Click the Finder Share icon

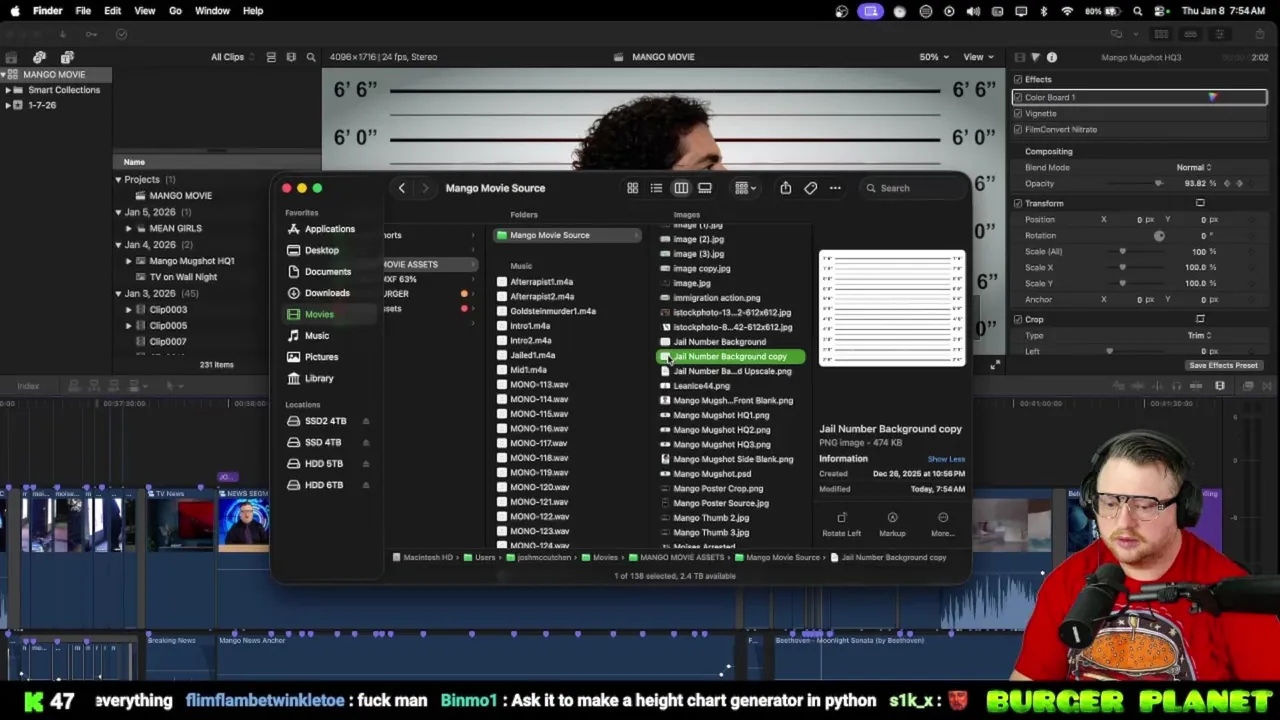pos(786,188)
